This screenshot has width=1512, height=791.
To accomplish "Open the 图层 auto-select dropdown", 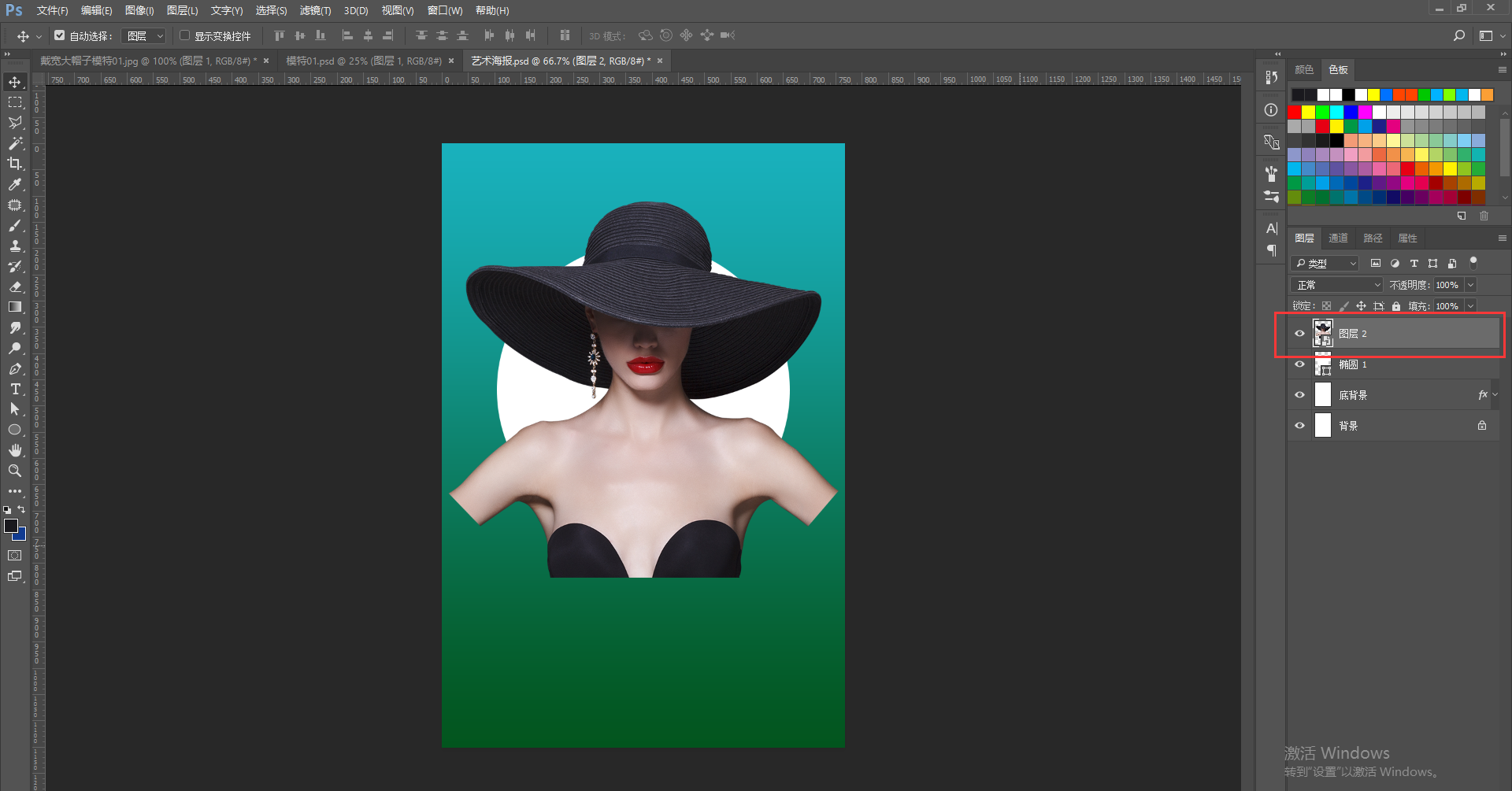I will pos(144,35).
